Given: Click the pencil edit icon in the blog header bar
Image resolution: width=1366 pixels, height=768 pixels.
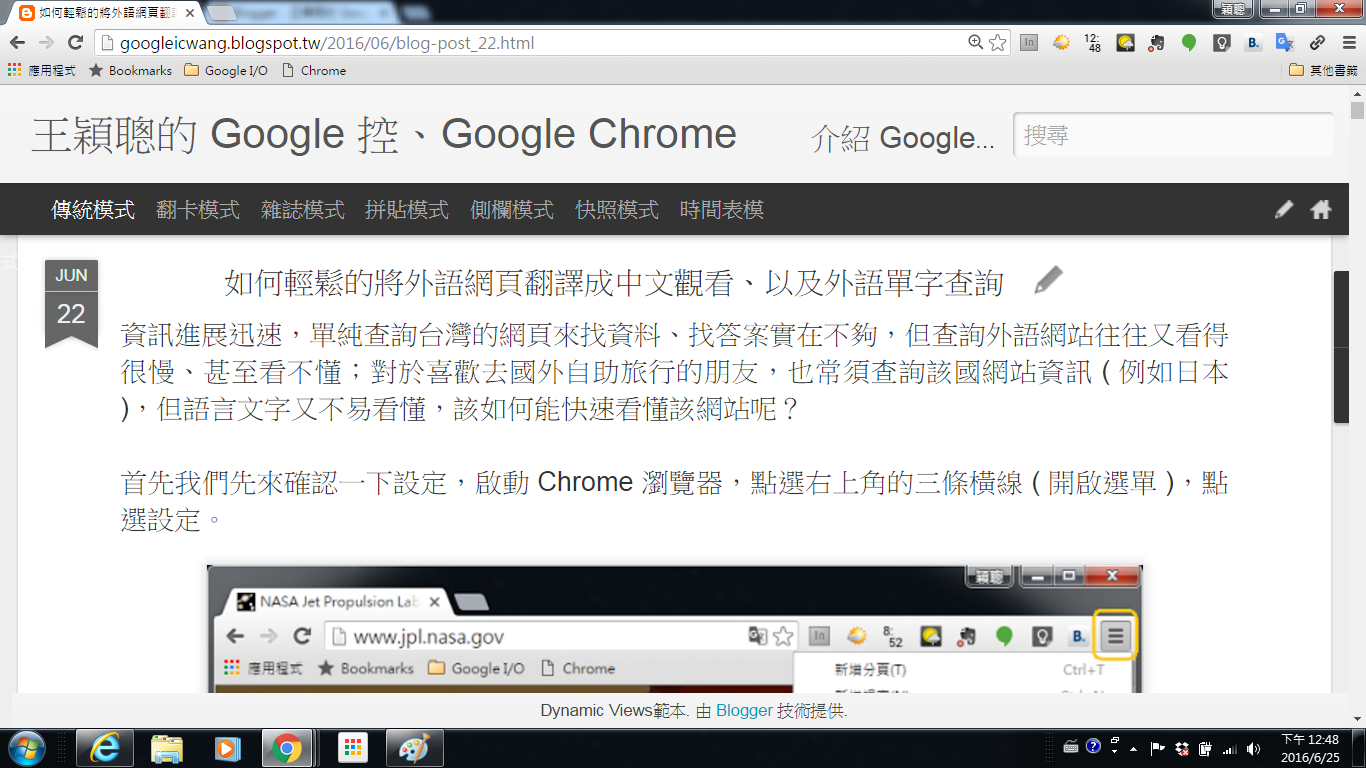Looking at the screenshot, I should pos(1284,210).
